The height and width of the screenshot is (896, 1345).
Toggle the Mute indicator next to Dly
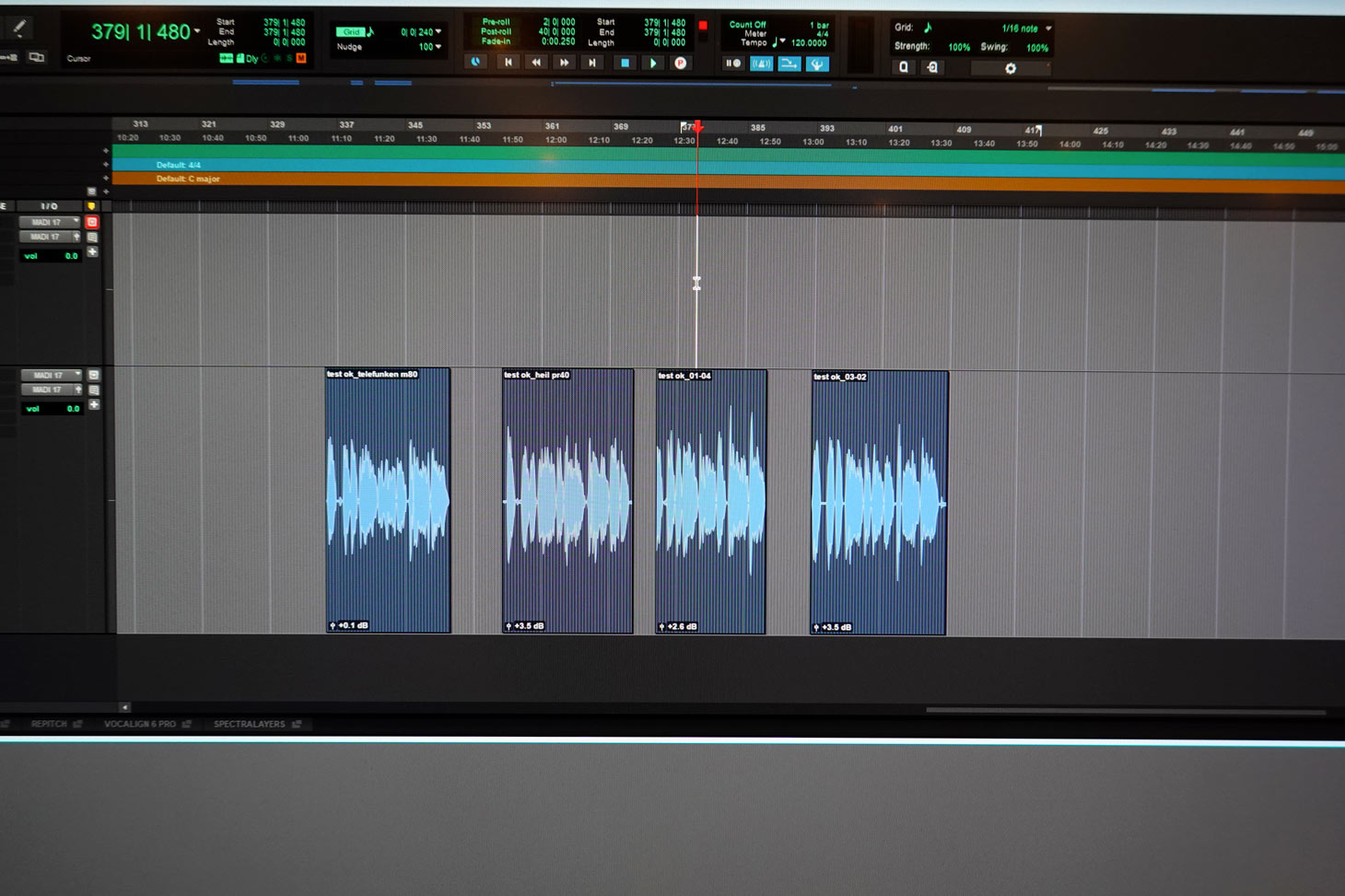click(x=300, y=58)
